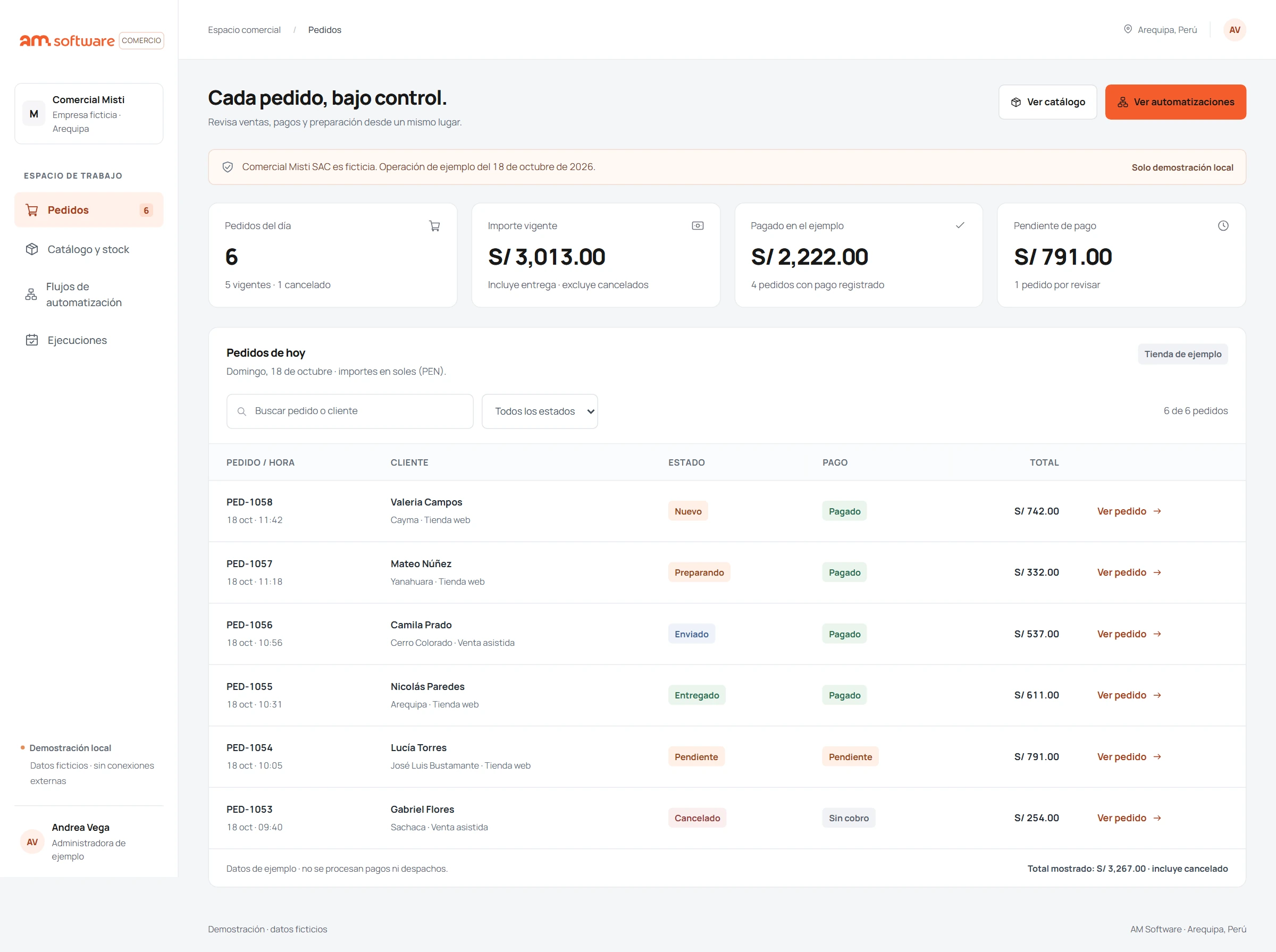This screenshot has height=952, width=1276.
Task: Open Ver pedido for PED-1053
Action: point(1129,818)
